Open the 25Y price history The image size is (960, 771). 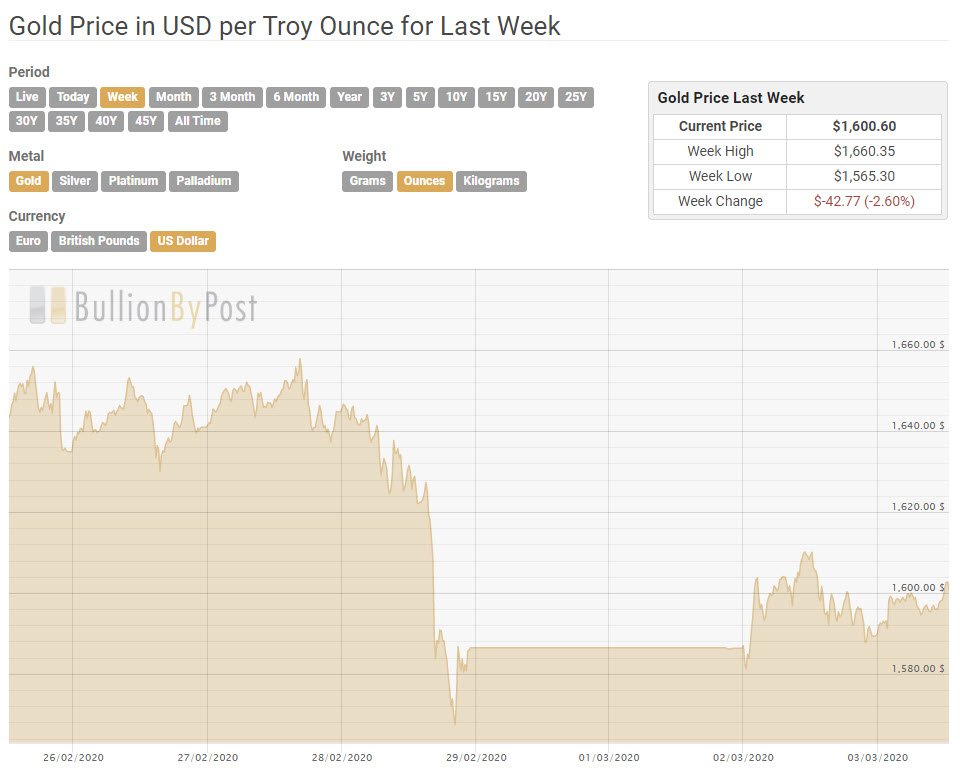(x=575, y=97)
